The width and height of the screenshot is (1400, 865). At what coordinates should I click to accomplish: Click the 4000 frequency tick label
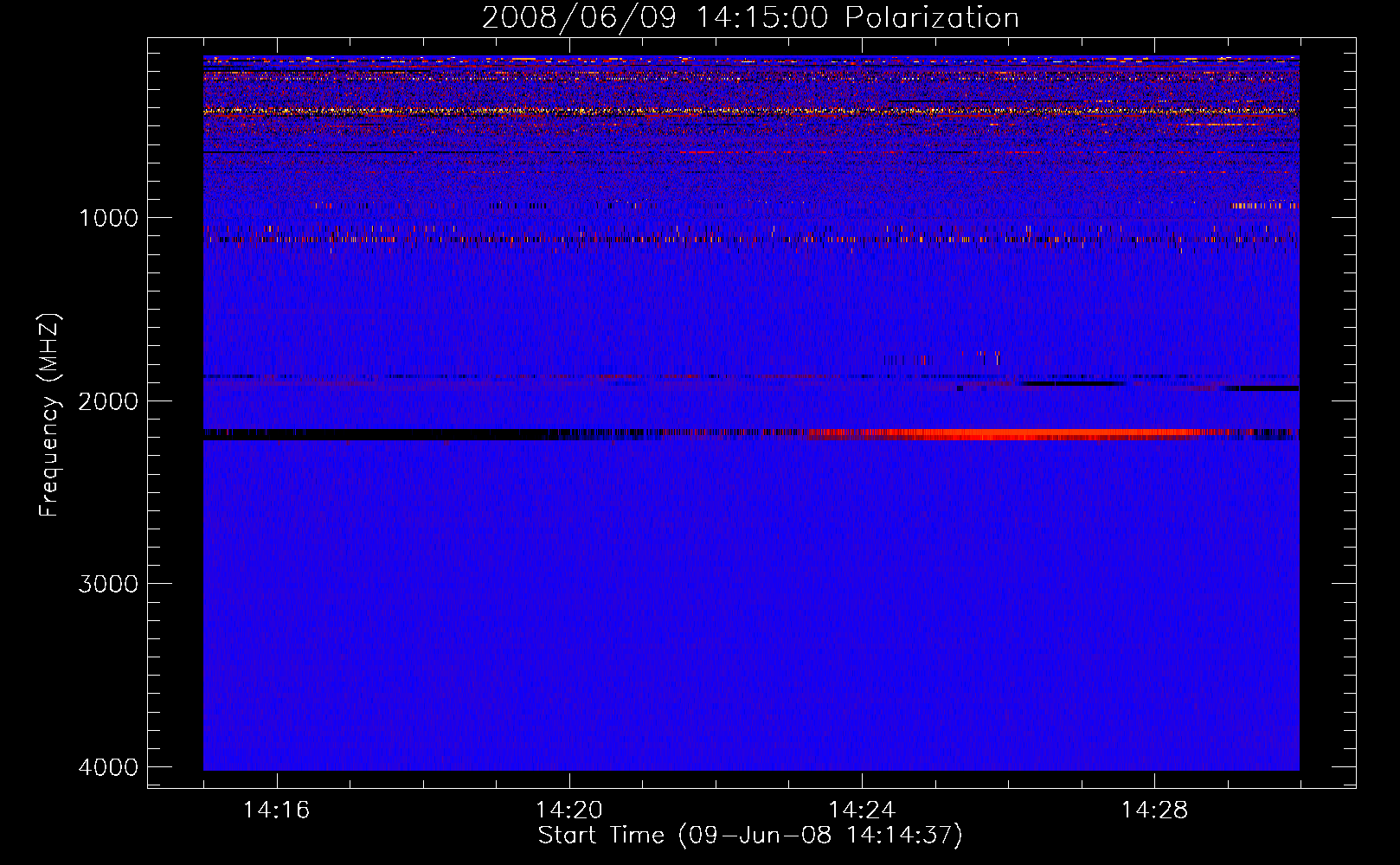[108, 767]
